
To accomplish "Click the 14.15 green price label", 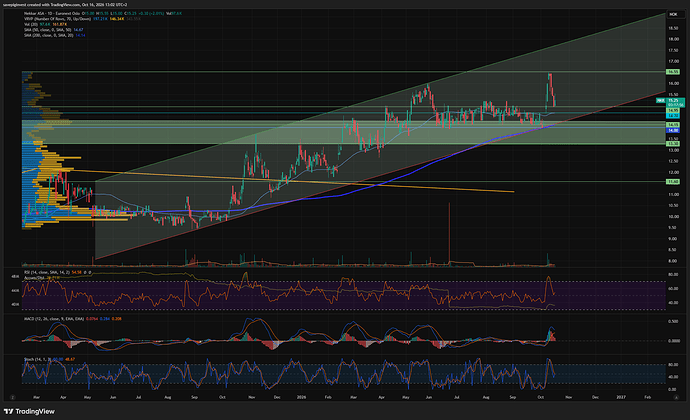I will click(673, 125).
